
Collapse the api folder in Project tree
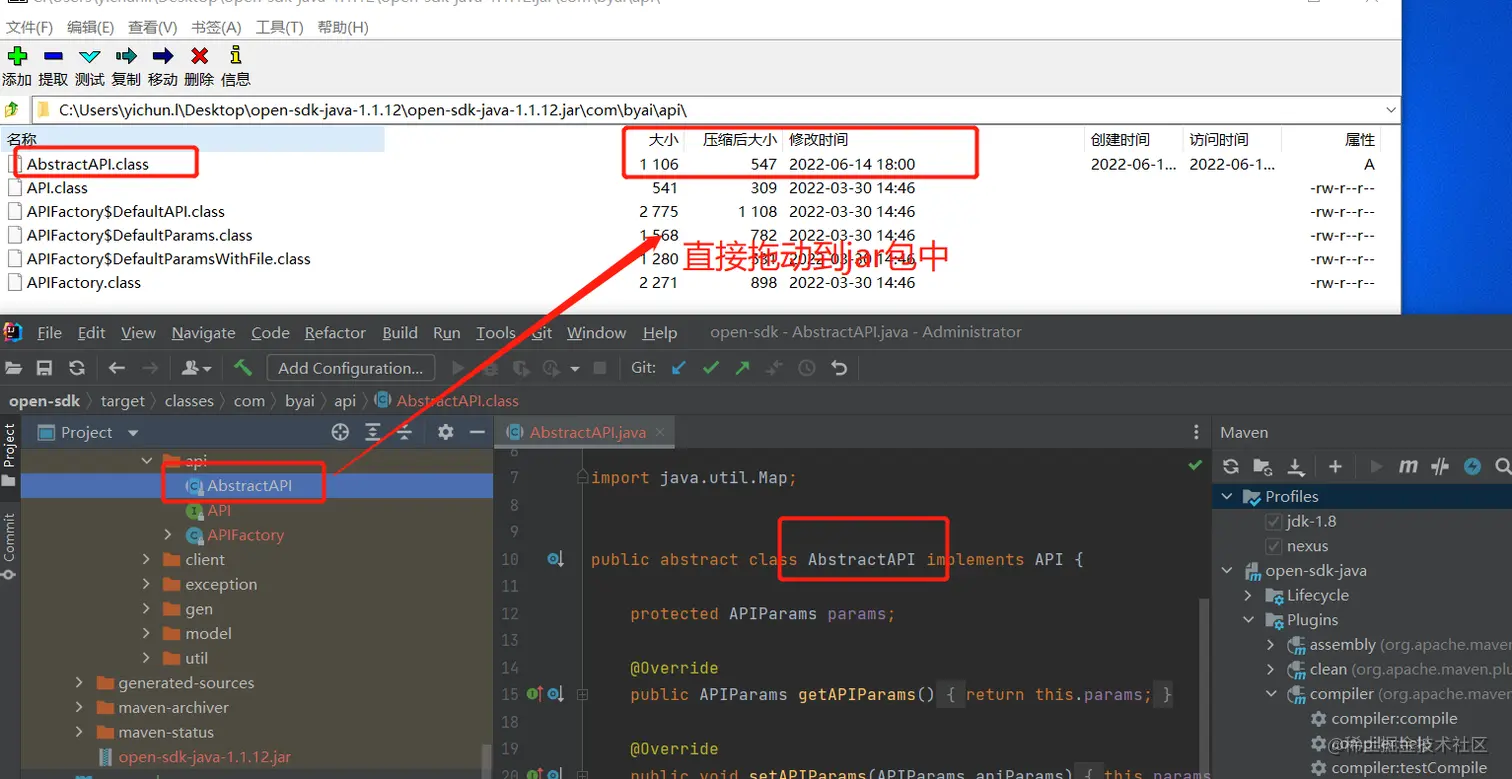click(x=147, y=461)
